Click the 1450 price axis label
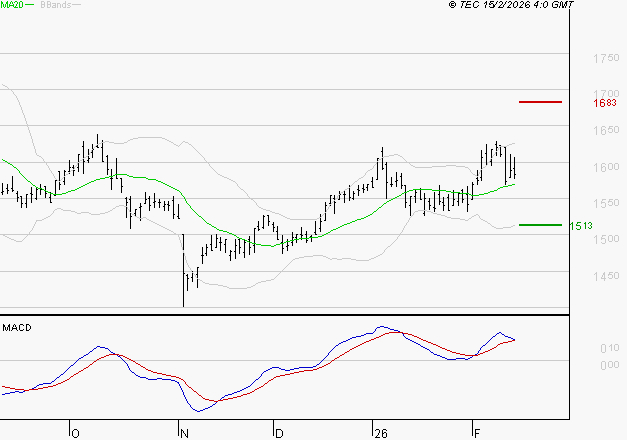This screenshot has width=627, height=440. [603, 276]
